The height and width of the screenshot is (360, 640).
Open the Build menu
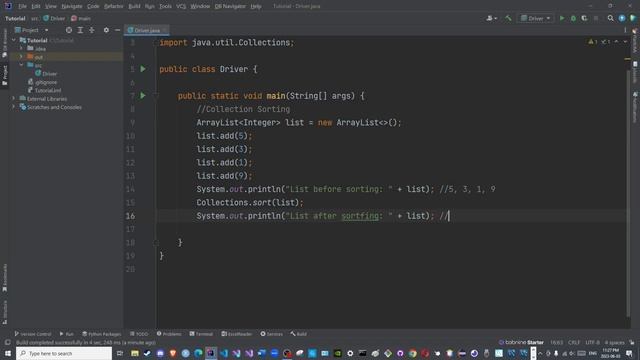[x=134, y=6]
